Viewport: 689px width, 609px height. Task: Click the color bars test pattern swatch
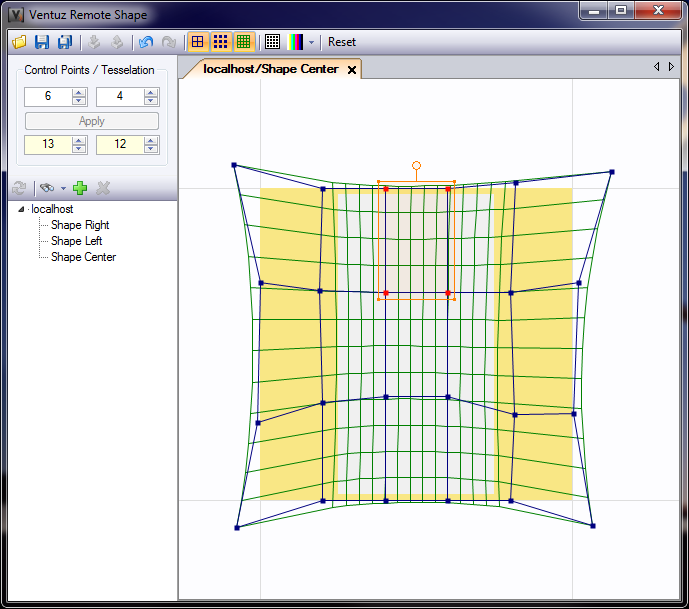(296, 42)
